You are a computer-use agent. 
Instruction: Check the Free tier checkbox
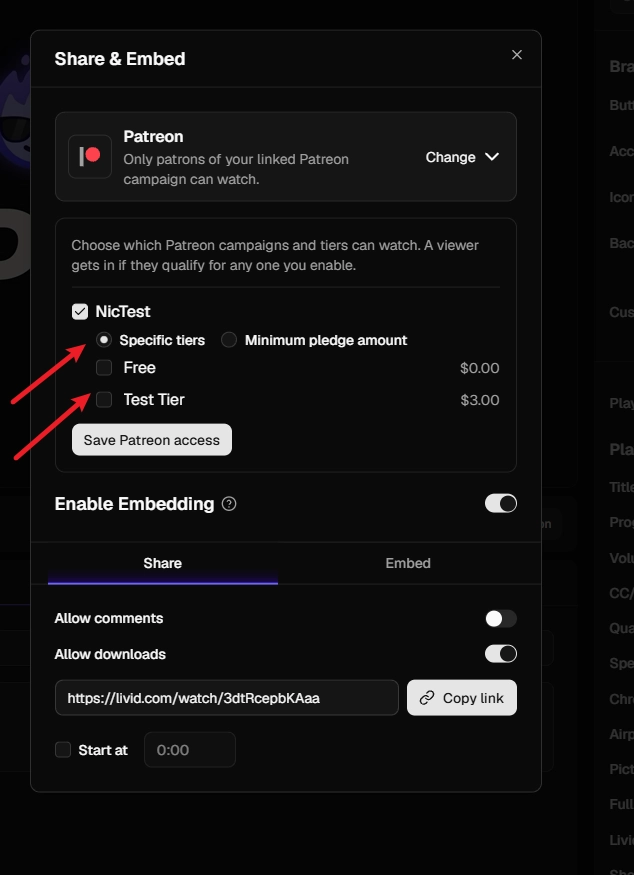(104, 367)
